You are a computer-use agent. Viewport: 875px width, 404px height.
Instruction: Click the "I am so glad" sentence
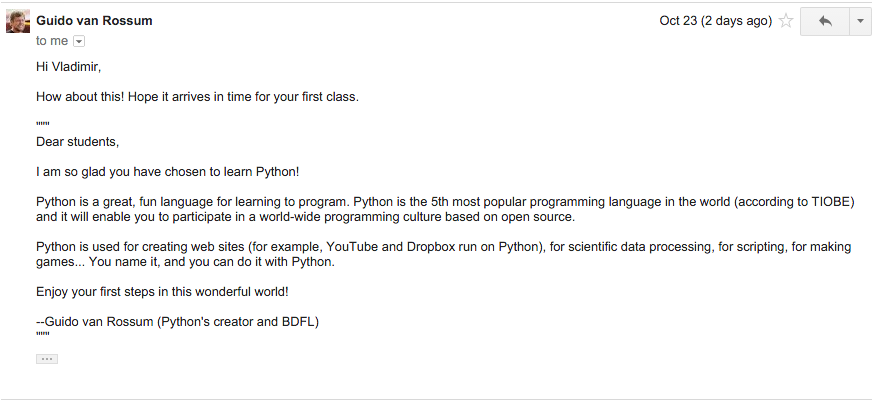168,172
